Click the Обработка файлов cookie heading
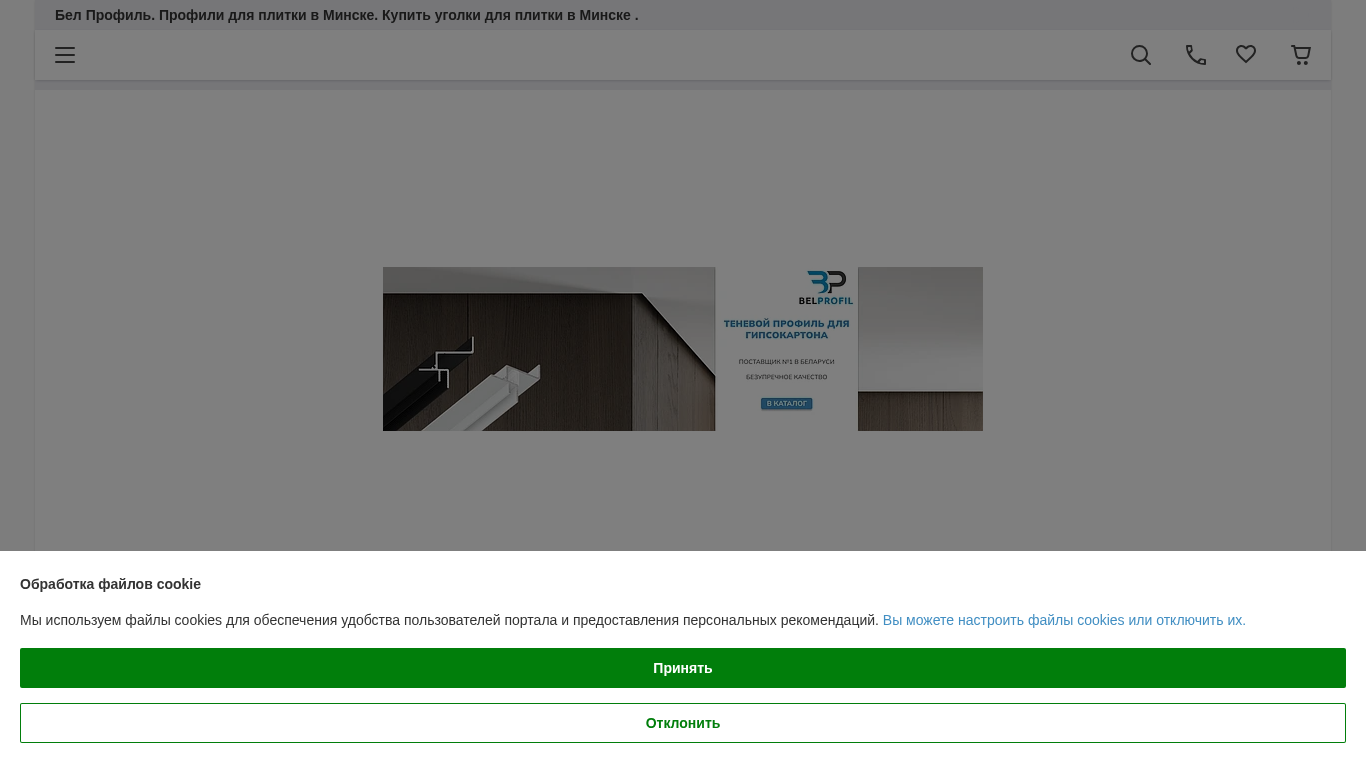This screenshot has width=1366, height=768. tap(110, 584)
